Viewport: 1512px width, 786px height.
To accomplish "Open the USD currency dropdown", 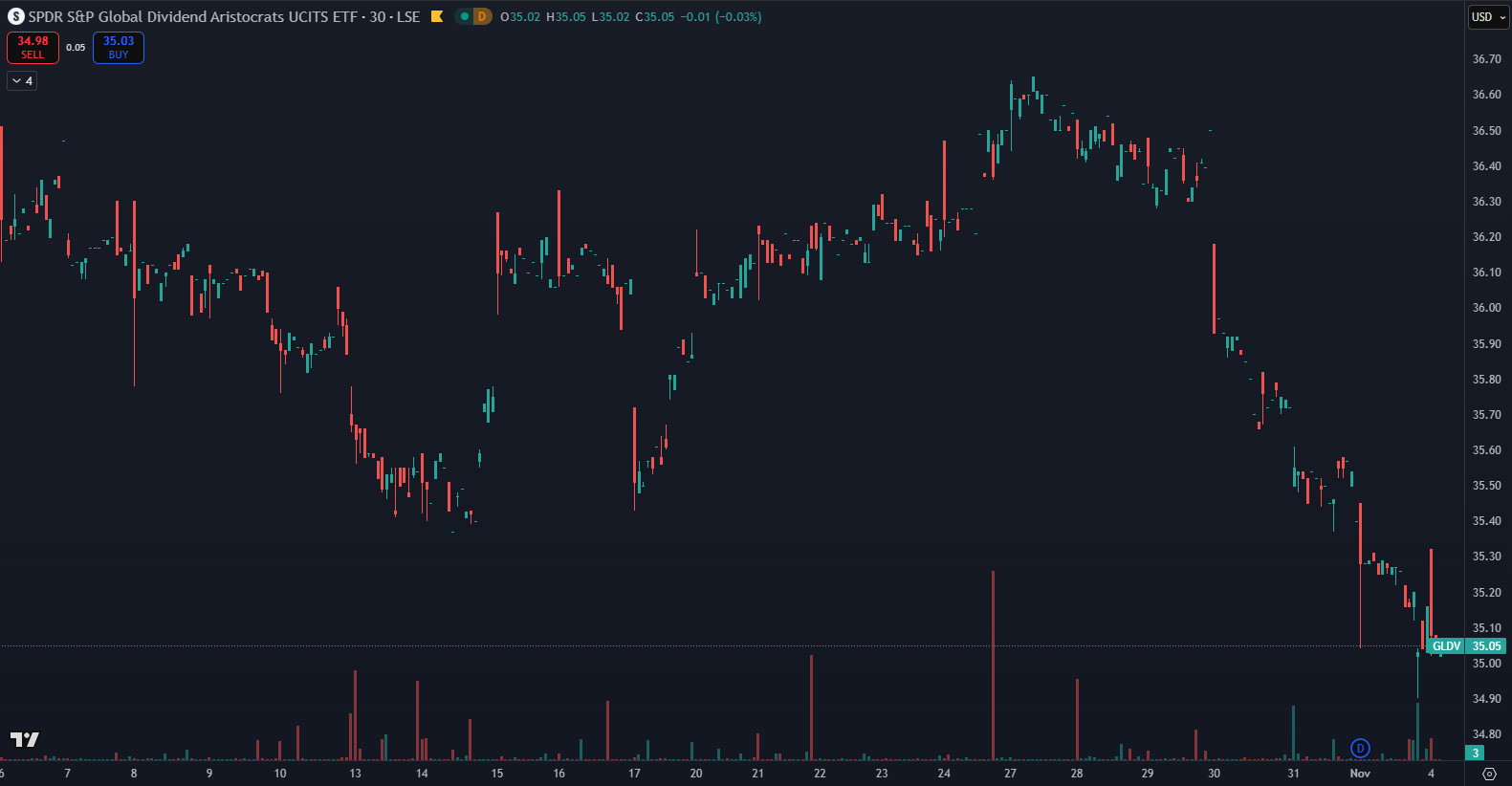I will (1487, 17).
